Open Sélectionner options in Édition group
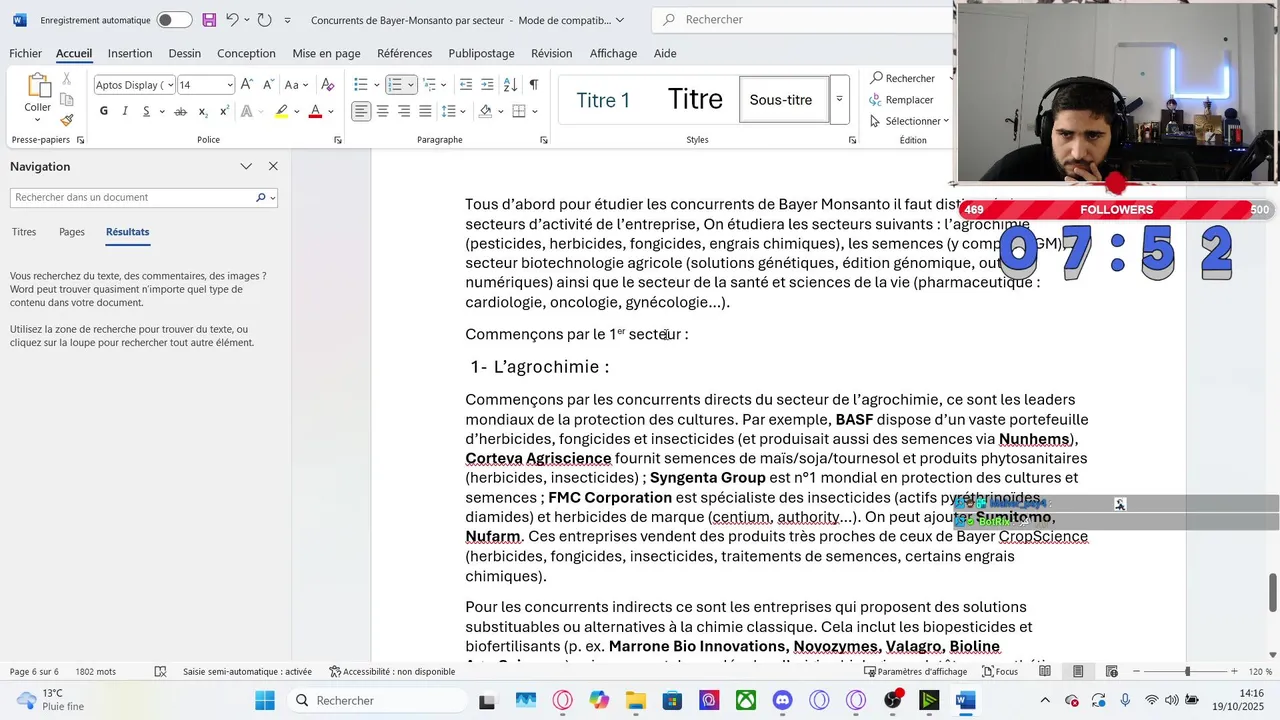 click(908, 121)
